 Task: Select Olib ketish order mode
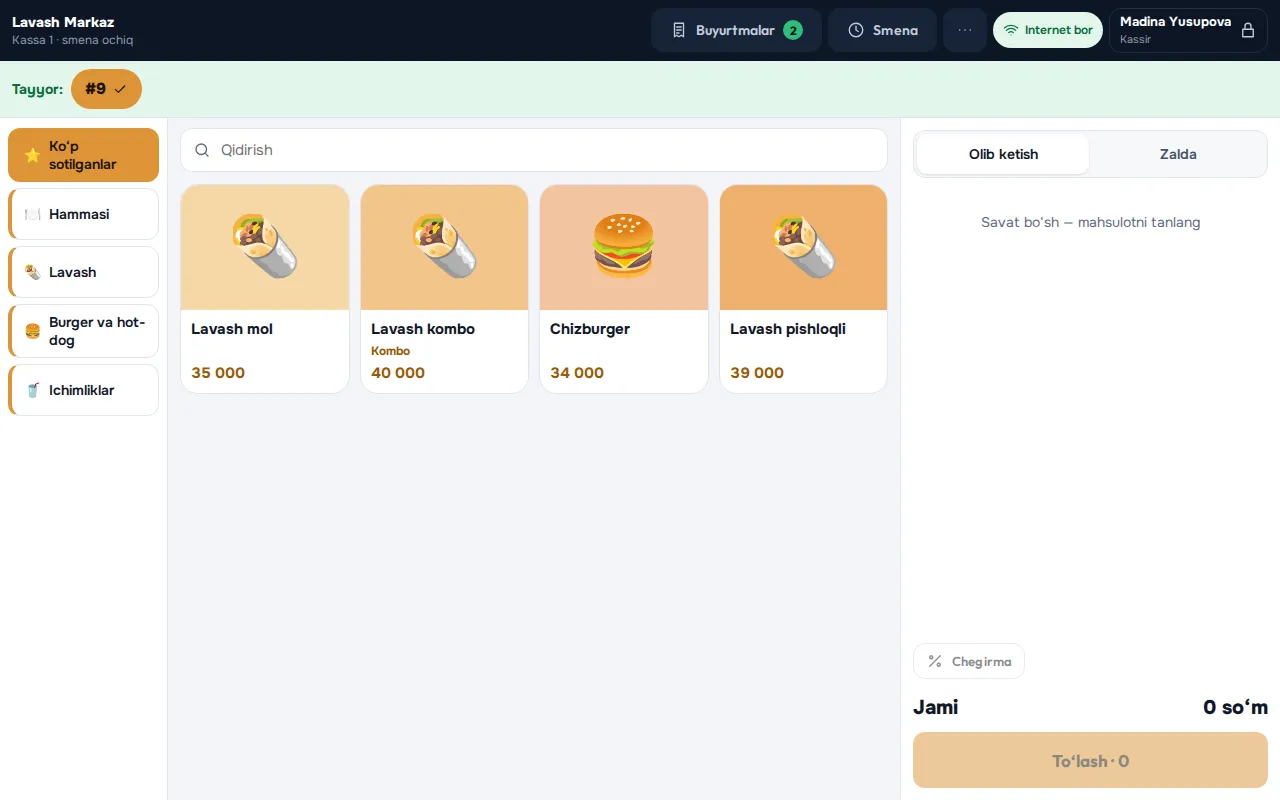click(1003, 154)
